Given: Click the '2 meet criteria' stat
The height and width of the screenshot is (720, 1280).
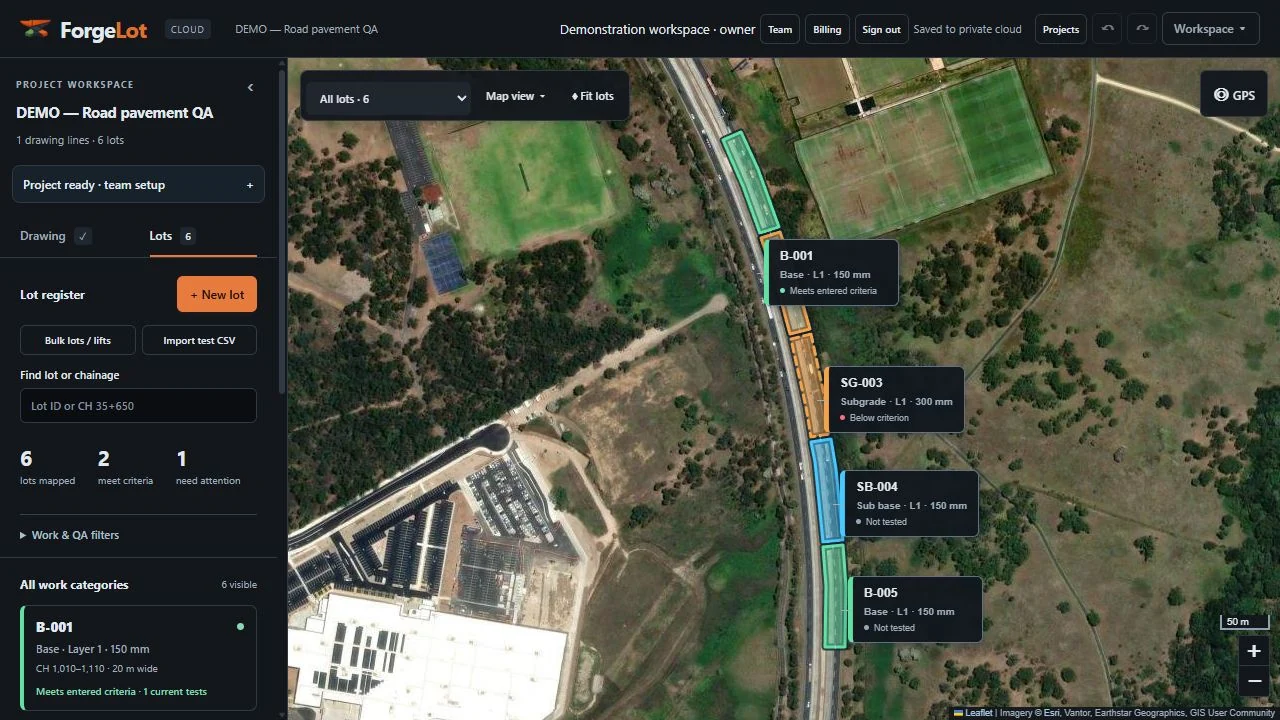Looking at the screenshot, I should pos(125,469).
